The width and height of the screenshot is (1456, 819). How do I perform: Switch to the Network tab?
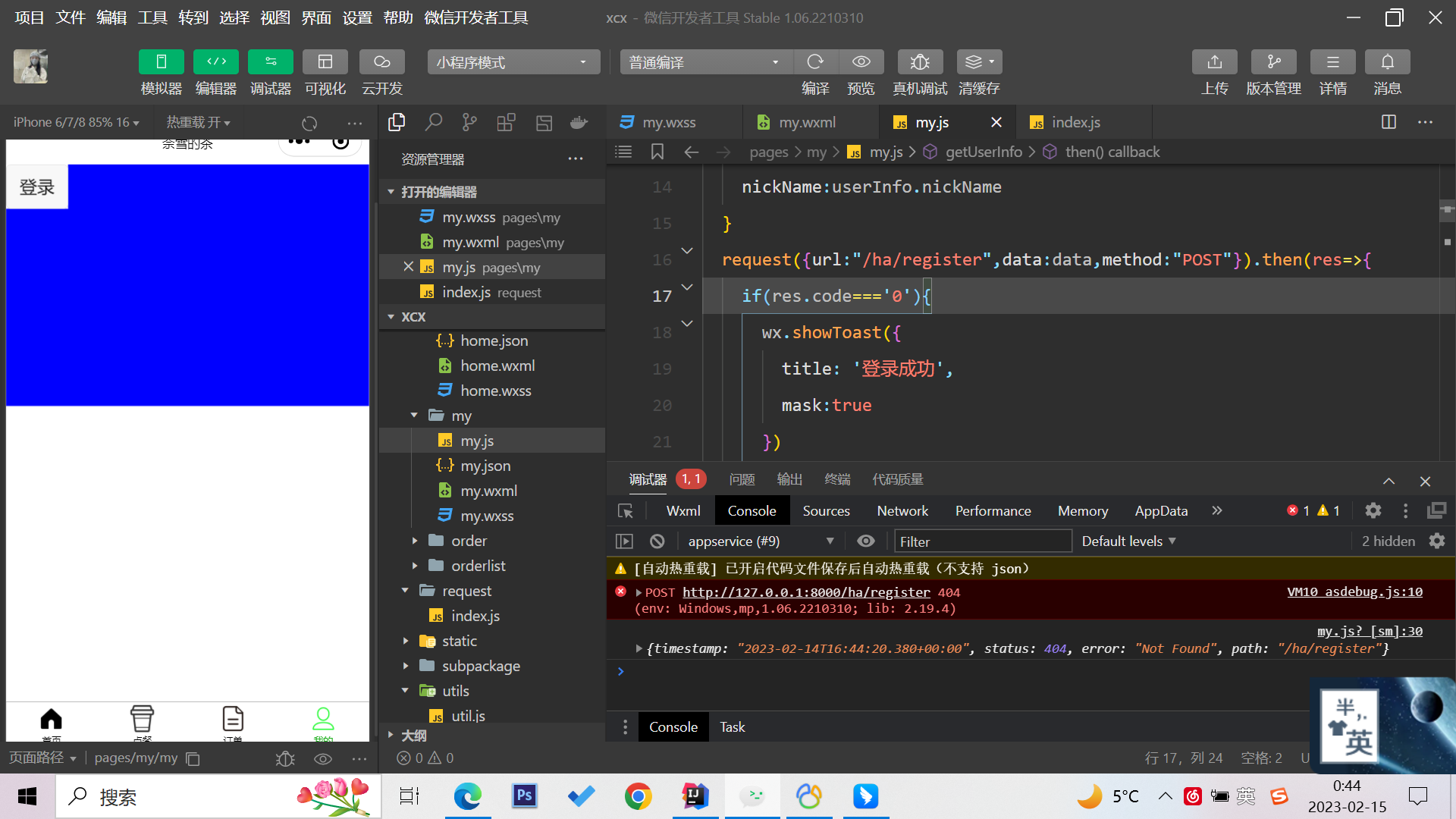(902, 511)
